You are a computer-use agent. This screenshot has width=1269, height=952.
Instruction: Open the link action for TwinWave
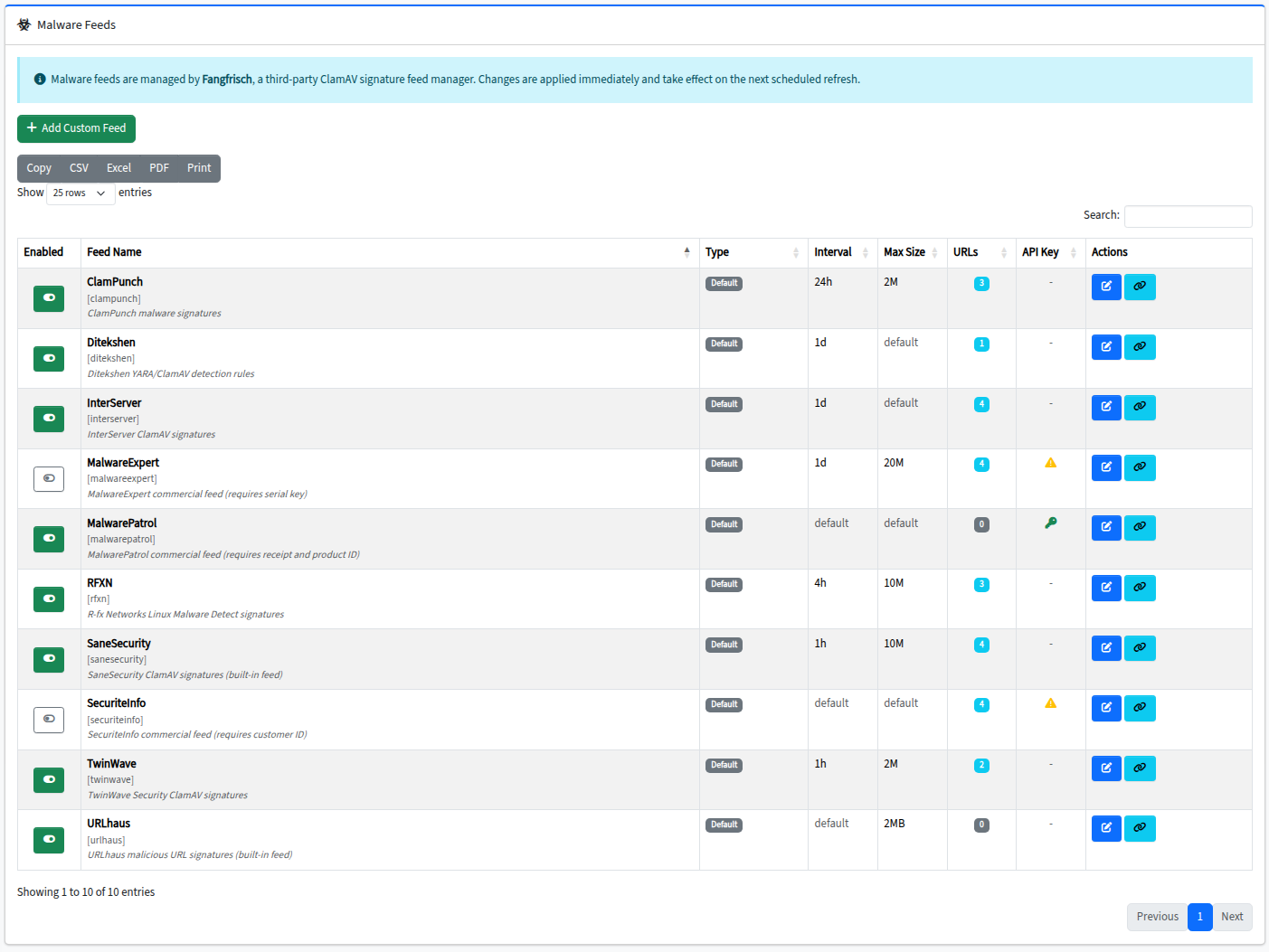pos(1140,768)
